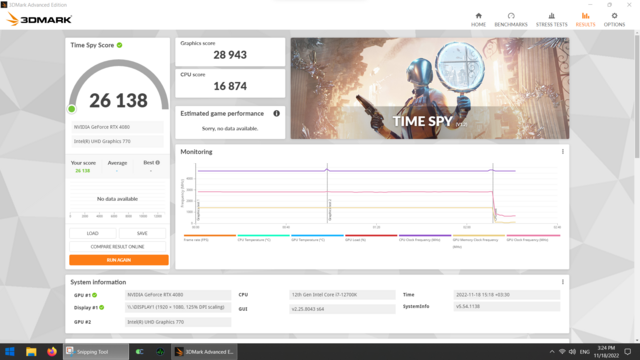The height and width of the screenshot is (360, 640).
Task: Click the Time Spy banner image
Action: point(430,88)
